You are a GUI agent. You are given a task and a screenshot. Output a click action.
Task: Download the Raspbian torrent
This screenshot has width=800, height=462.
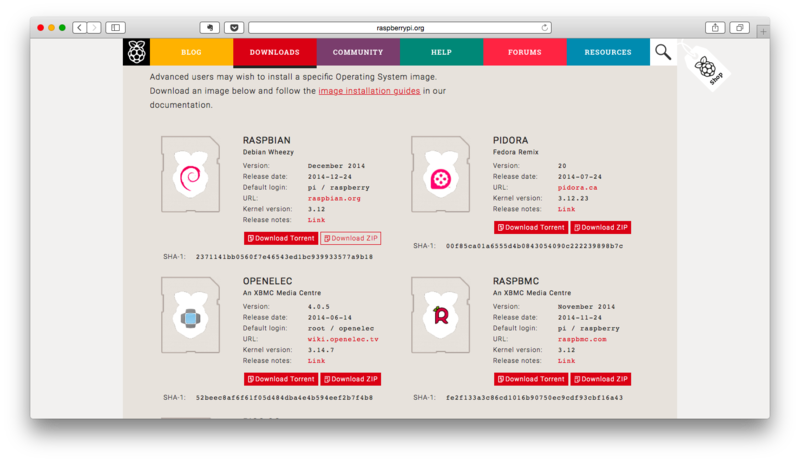tap(281, 238)
